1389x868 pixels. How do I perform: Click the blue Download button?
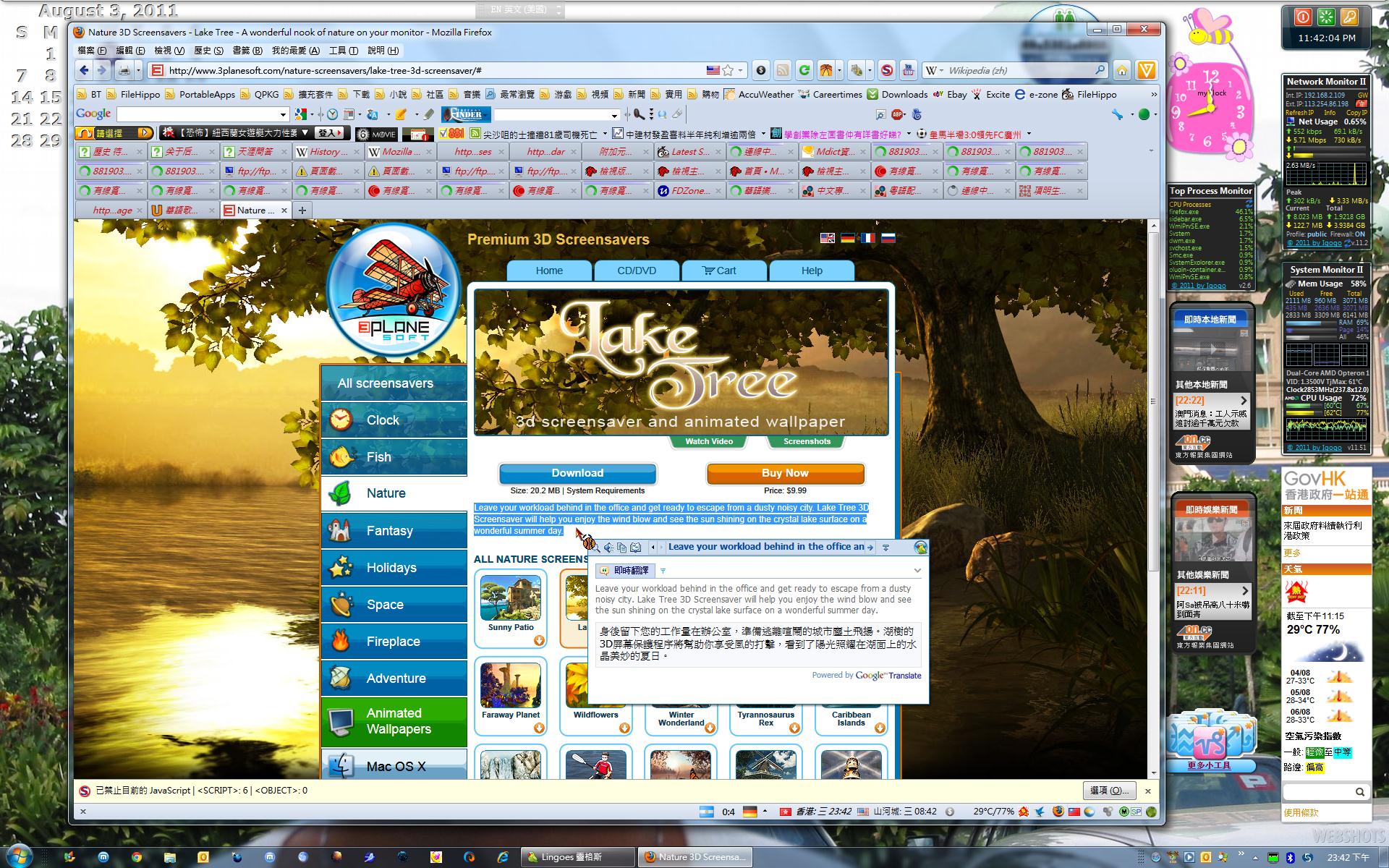click(577, 473)
